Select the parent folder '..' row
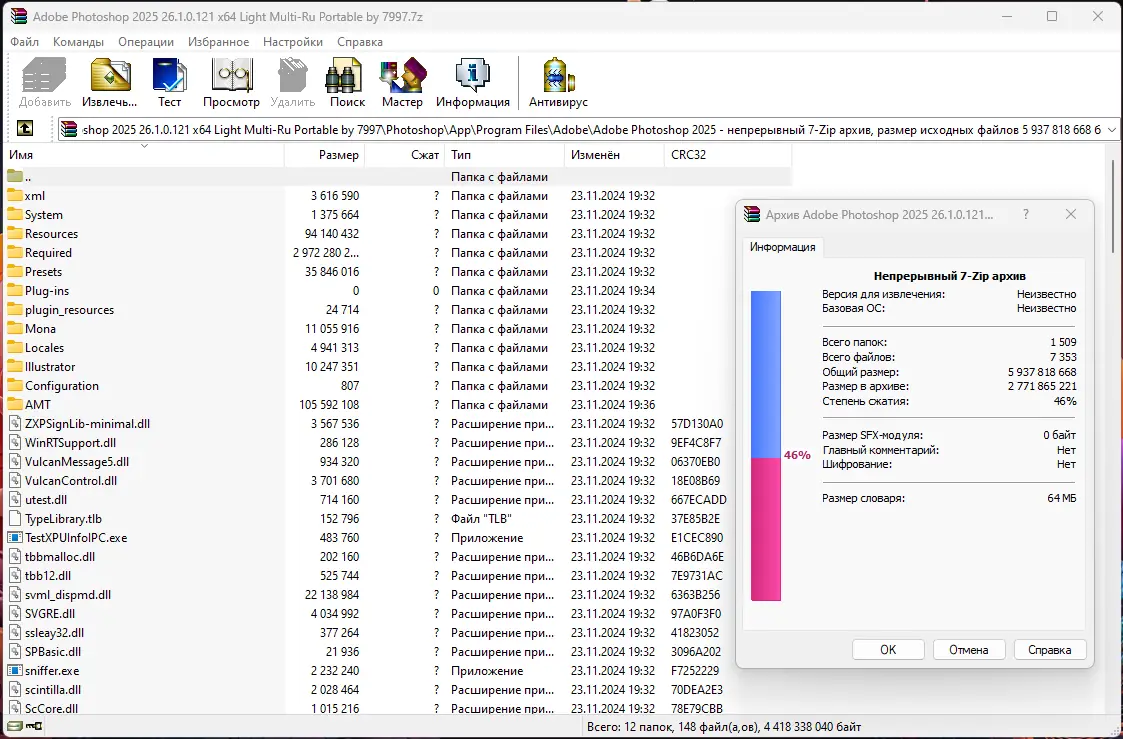 pyautogui.click(x=398, y=176)
